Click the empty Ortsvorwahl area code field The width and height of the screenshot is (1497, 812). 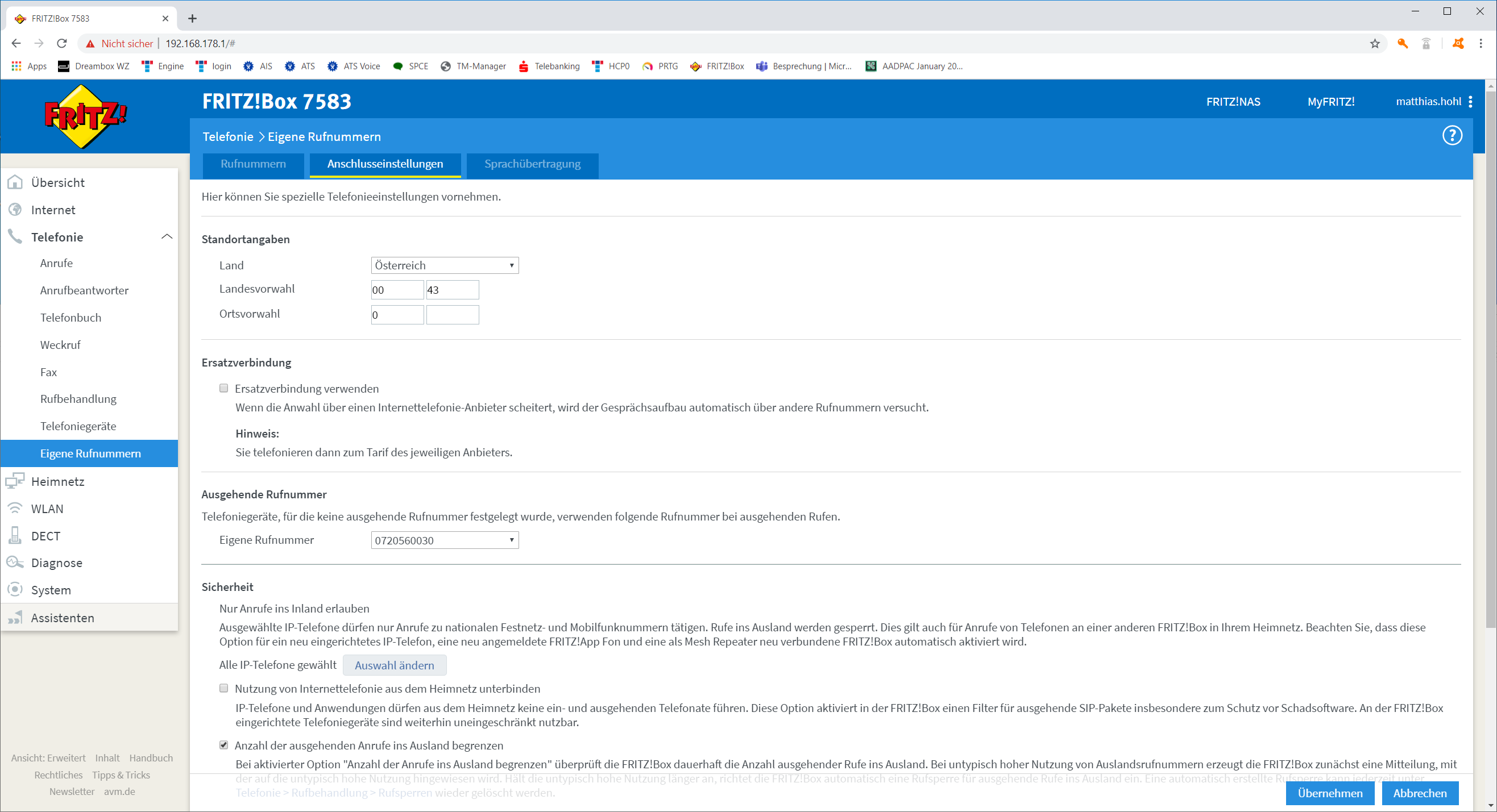click(x=453, y=315)
